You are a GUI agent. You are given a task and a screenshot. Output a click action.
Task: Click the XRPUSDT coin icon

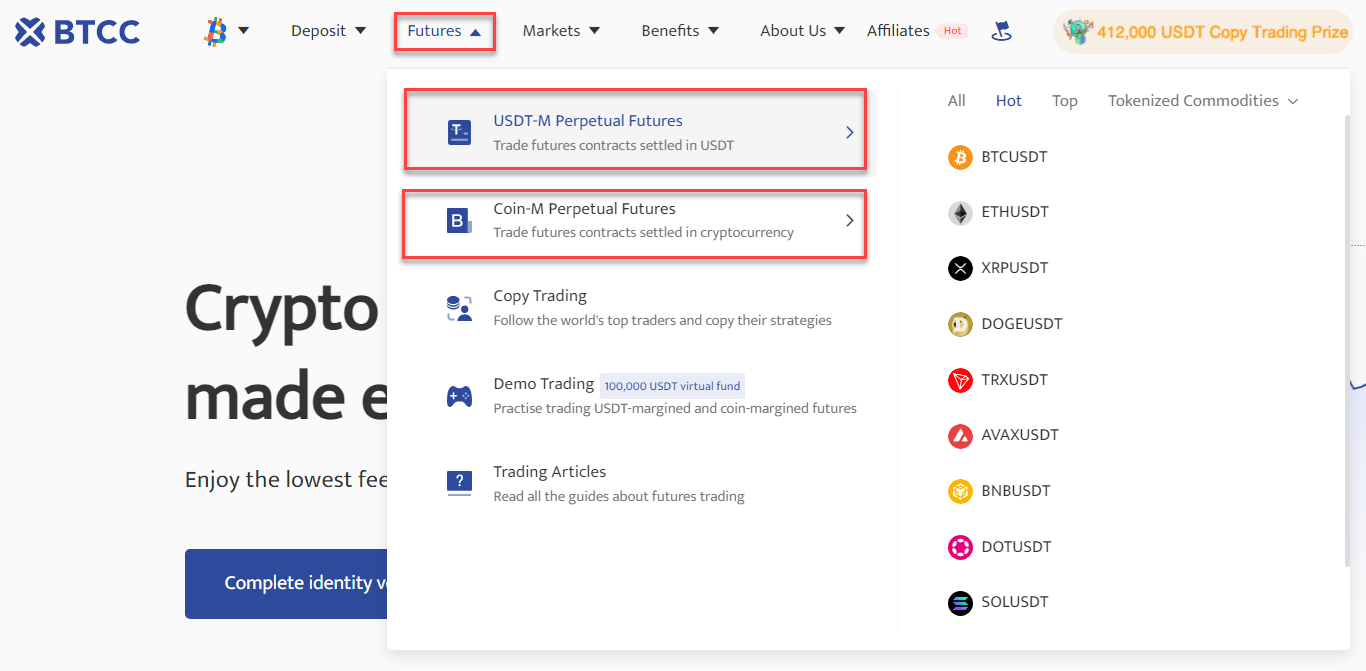(x=960, y=268)
